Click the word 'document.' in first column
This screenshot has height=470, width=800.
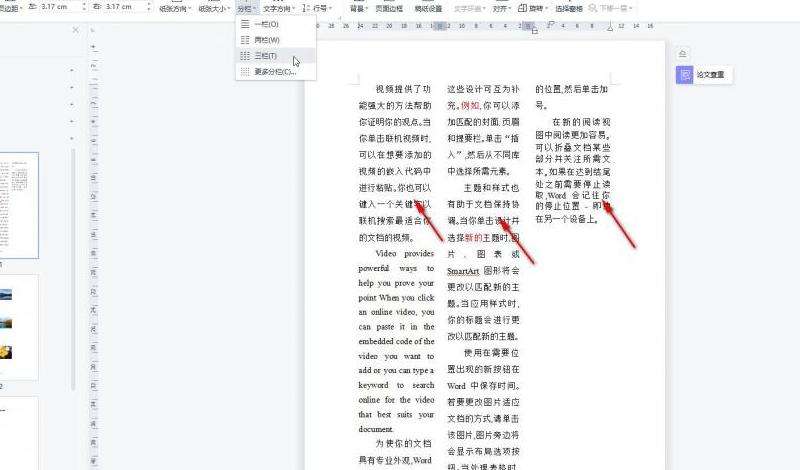tap(376, 429)
